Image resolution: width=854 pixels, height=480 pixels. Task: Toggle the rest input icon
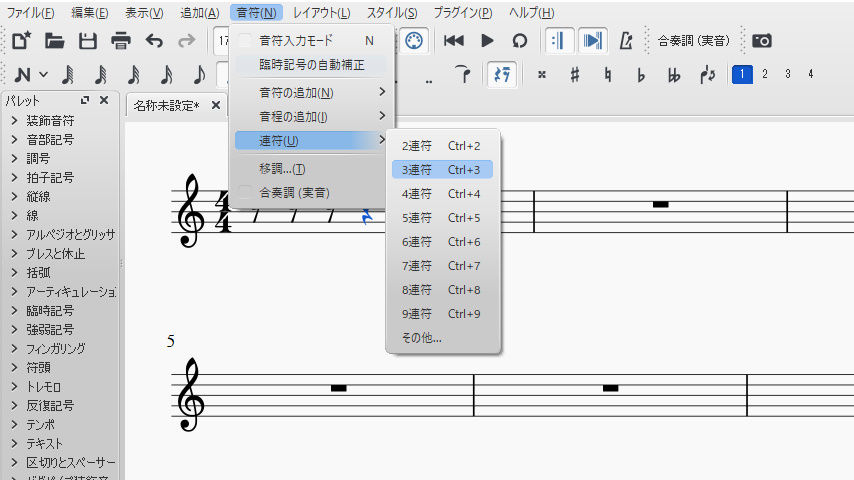[x=502, y=75]
